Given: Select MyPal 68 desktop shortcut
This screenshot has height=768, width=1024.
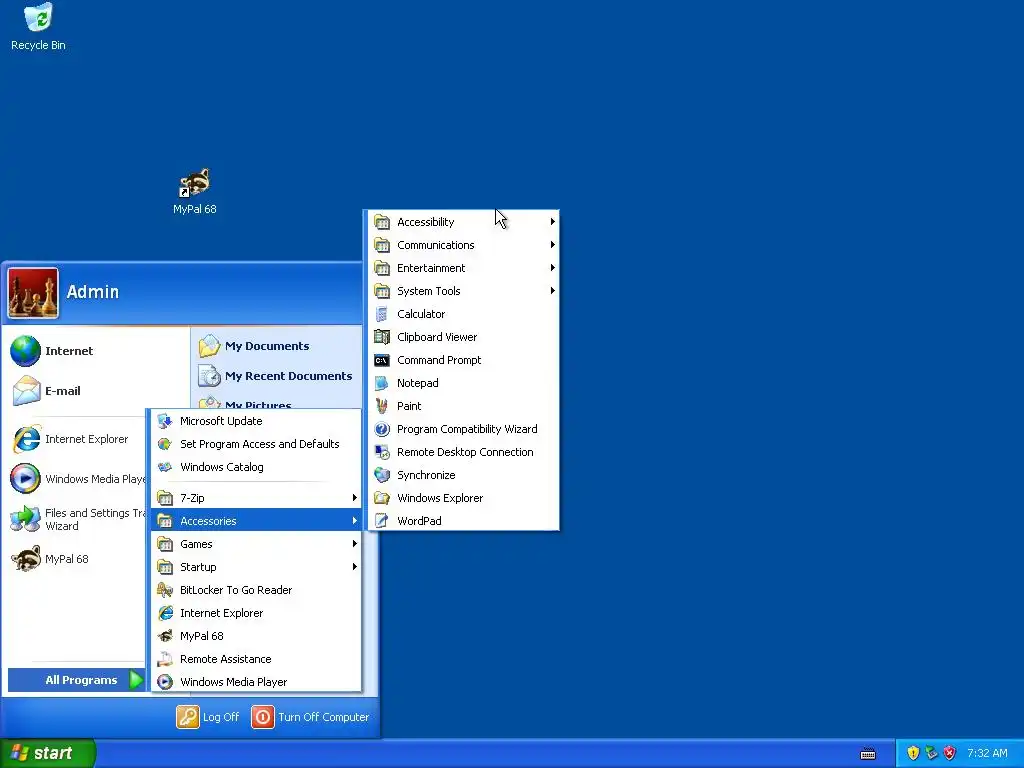Looking at the screenshot, I should (x=195, y=192).
